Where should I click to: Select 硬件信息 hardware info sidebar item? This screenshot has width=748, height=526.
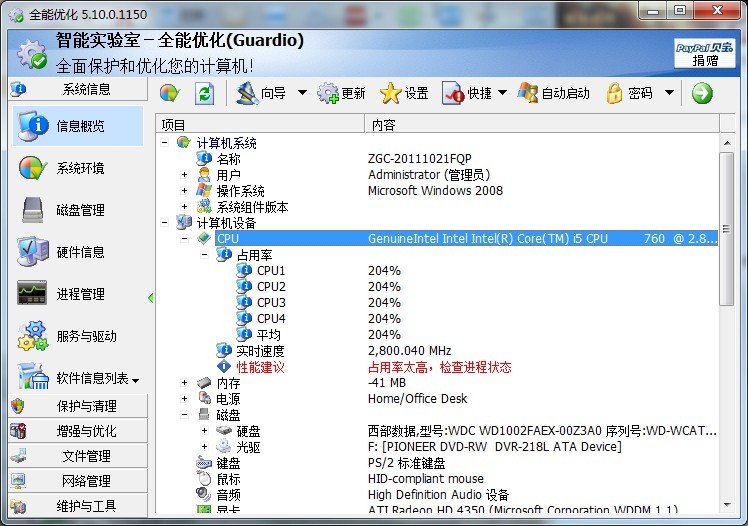pyautogui.click(x=78, y=252)
